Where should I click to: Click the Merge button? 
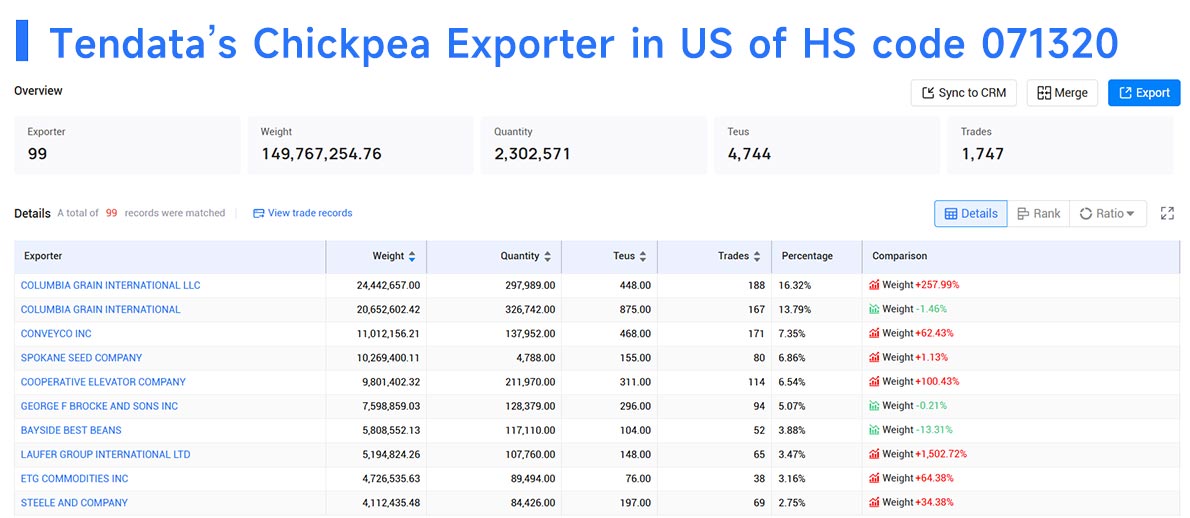tap(1062, 93)
